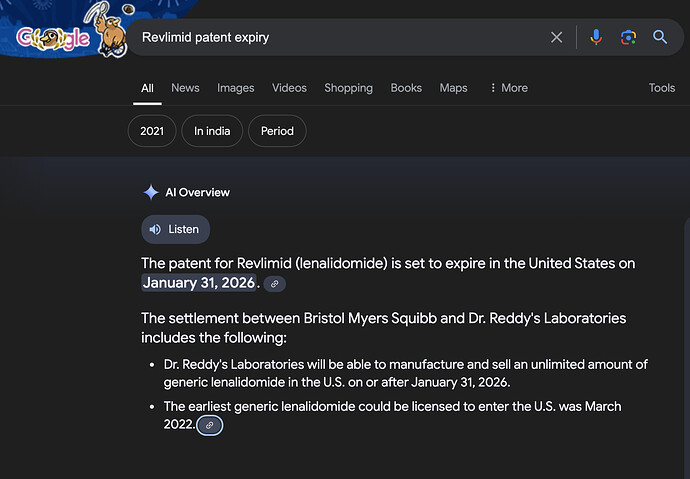Open the Tools filter menu
690x479 pixels.
pos(661,88)
